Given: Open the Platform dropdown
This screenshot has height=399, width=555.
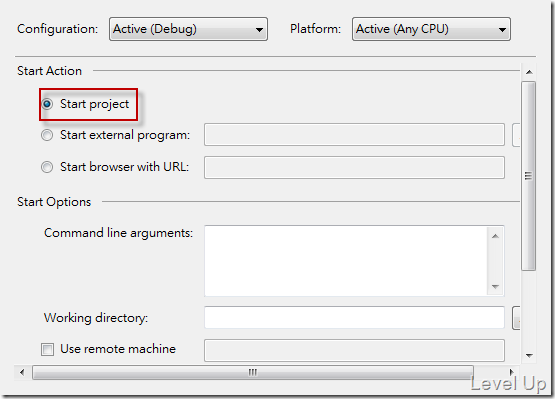Looking at the screenshot, I should point(431,29).
